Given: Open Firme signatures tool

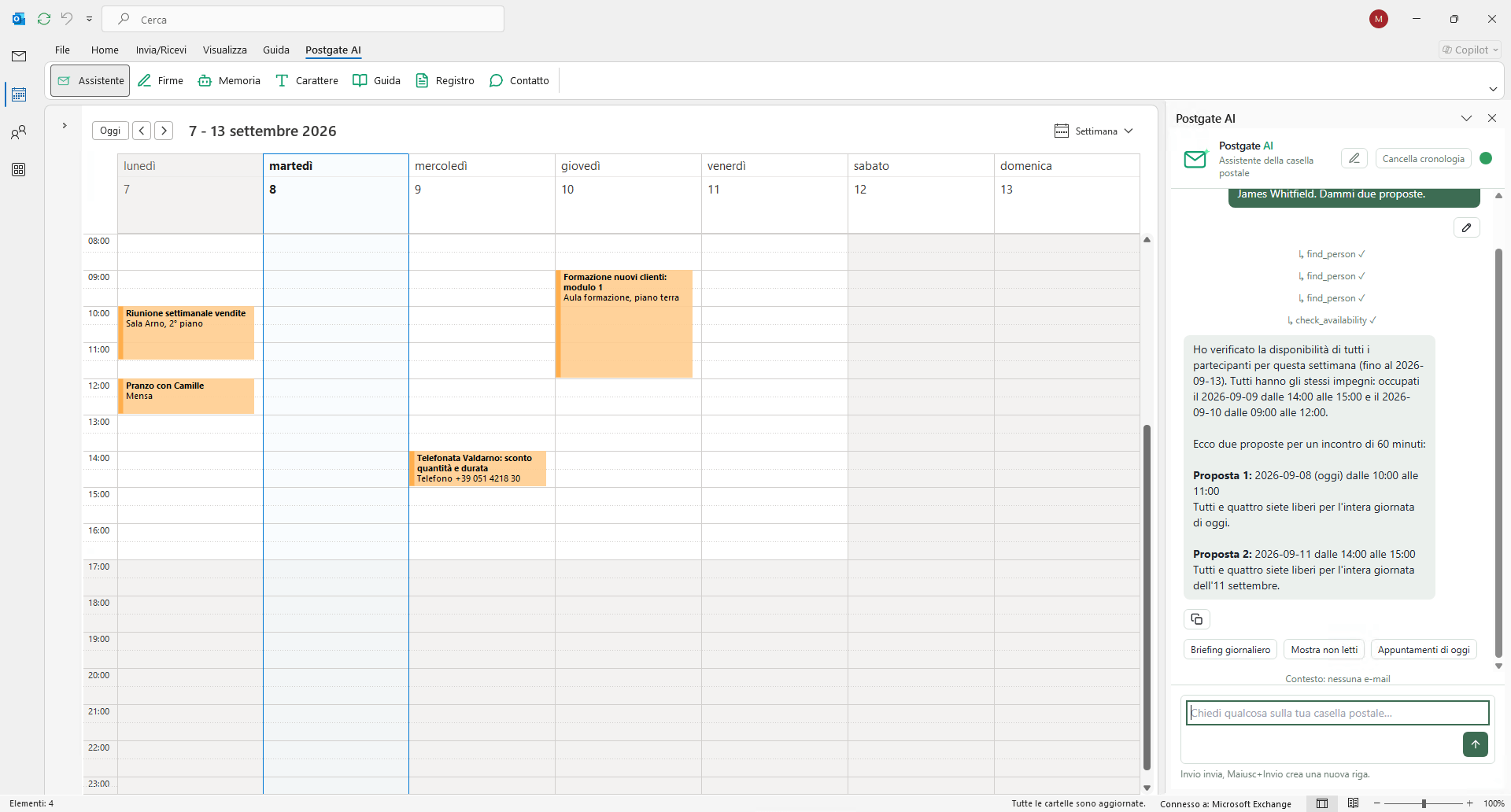Looking at the screenshot, I should pyautogui.click(x=161, y=80).
